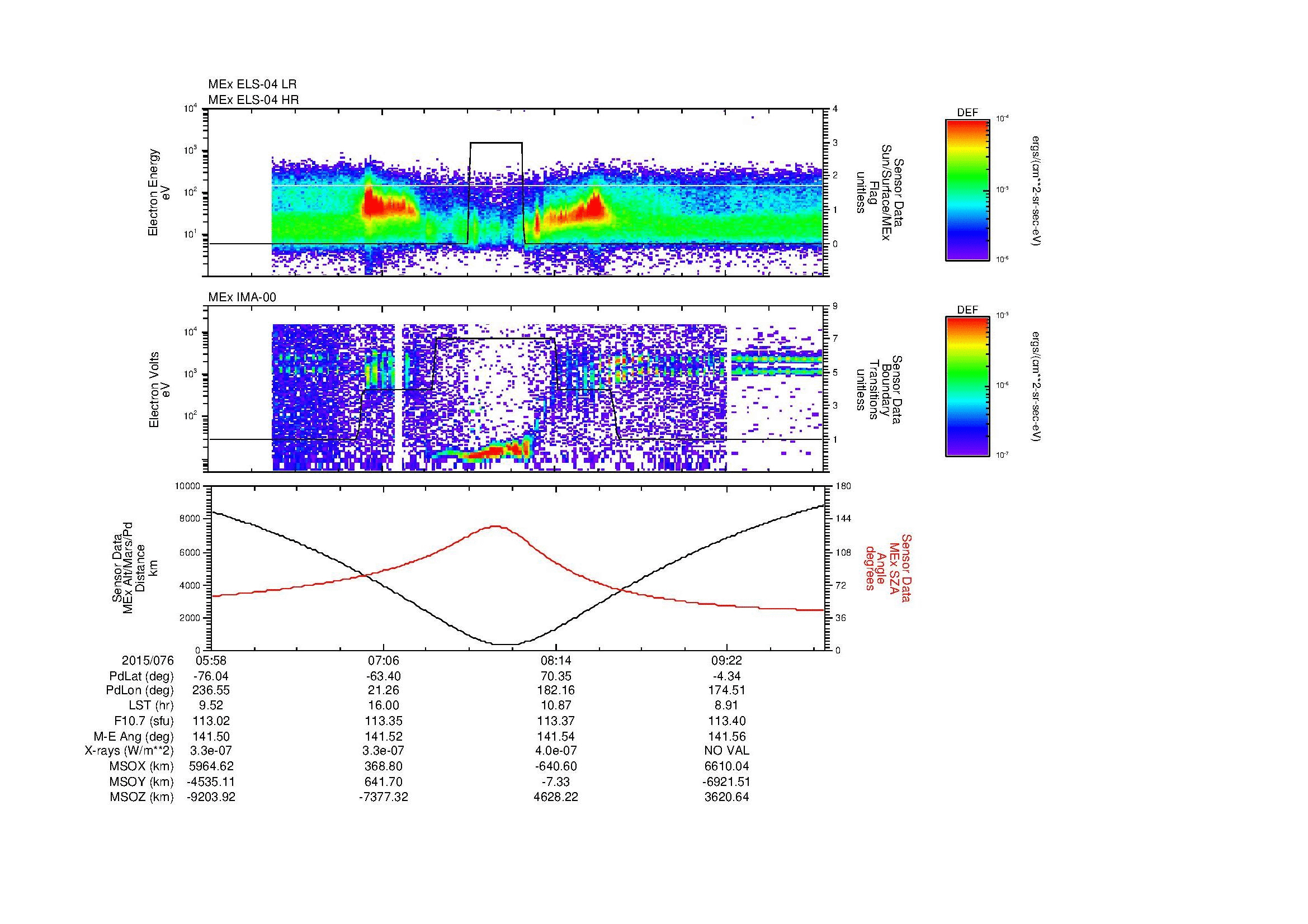Image resolution: width=1308 pixels, height=924 pixels.
Task: Click the '2015/076' date label
Action: [148, 660]
